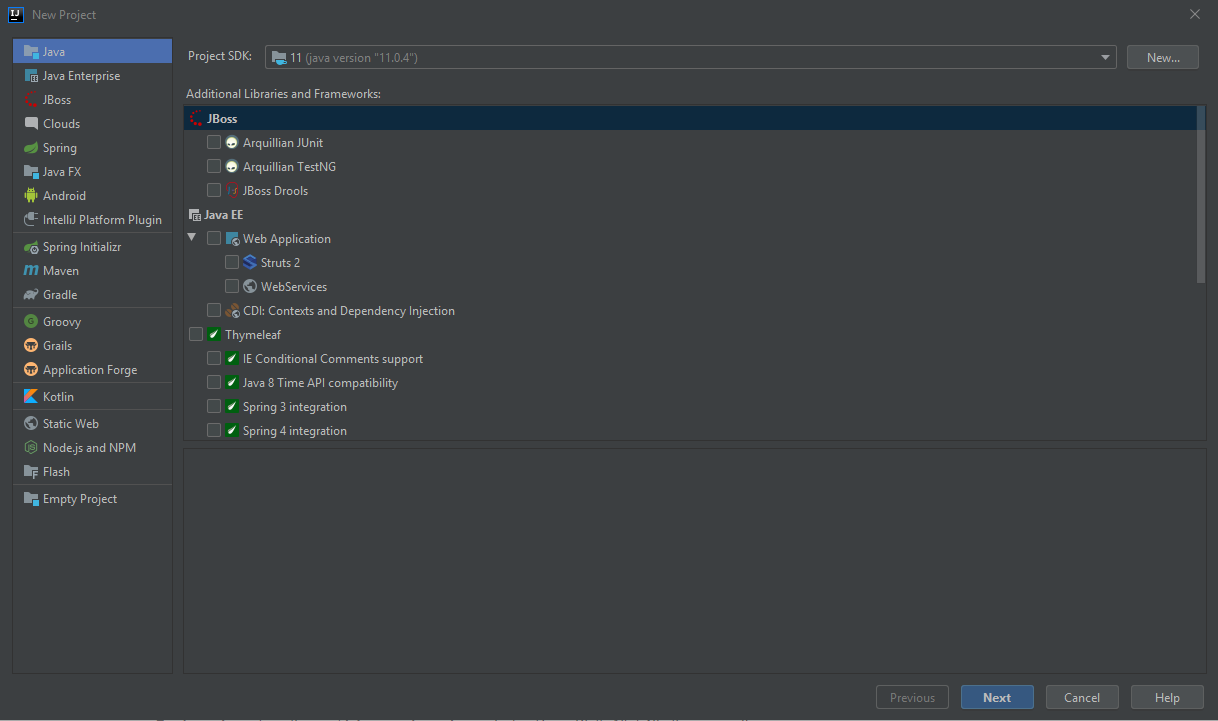Click the Java FX folder icon
This screenshot has height=721, width=1218.
tap(31, 172)
